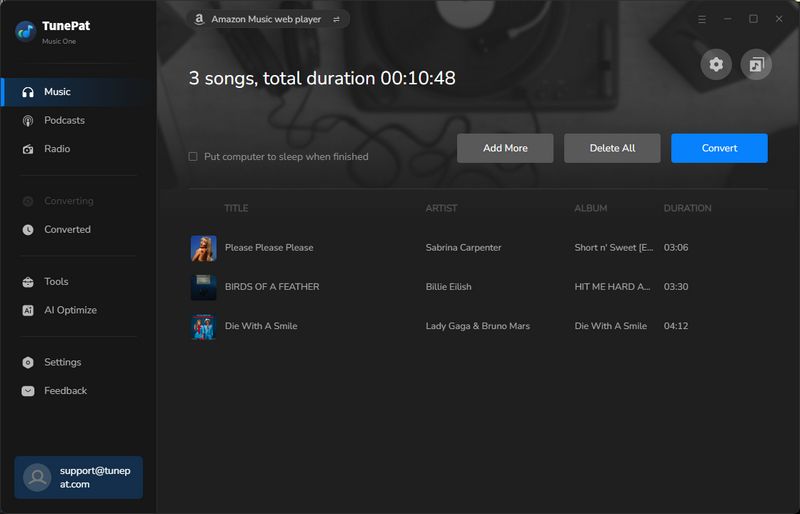Click the TunePat logo icon

point(26,31)
